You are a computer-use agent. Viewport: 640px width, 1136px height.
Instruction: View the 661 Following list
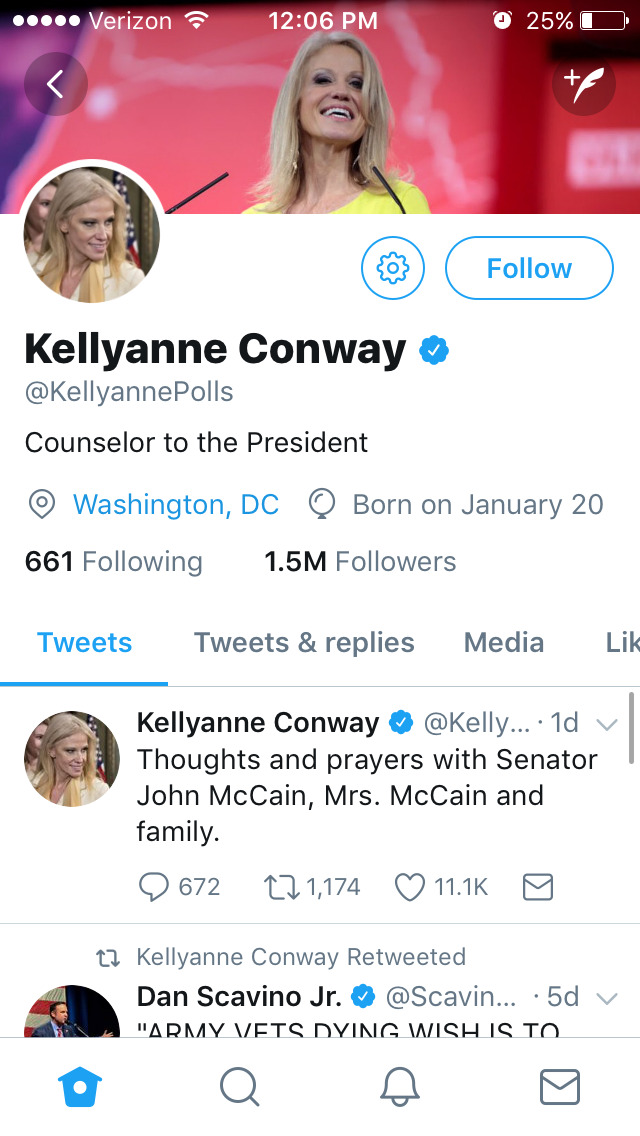[x=113, y=562]
